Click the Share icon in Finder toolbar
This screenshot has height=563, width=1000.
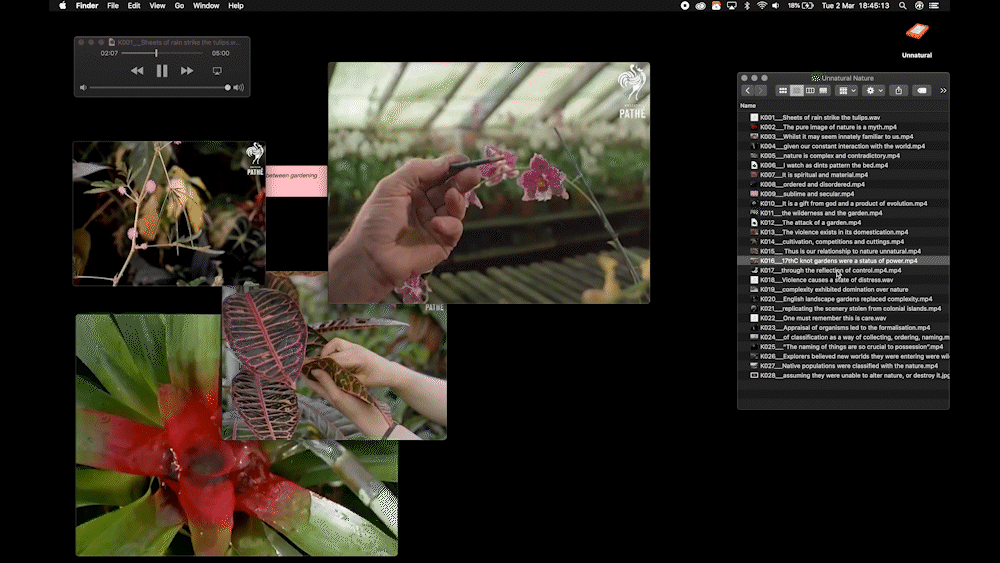[x=898, y=91]
